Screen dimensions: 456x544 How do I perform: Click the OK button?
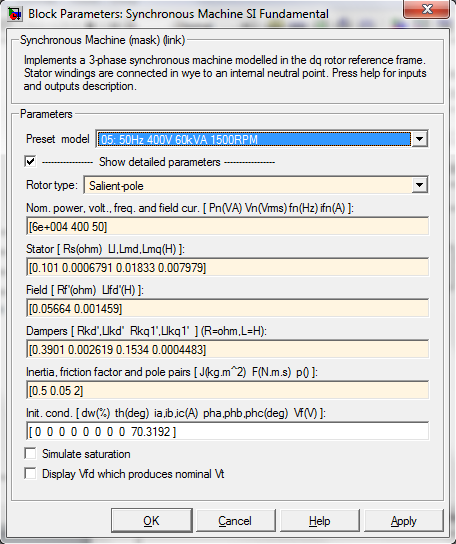coord(152,520)
